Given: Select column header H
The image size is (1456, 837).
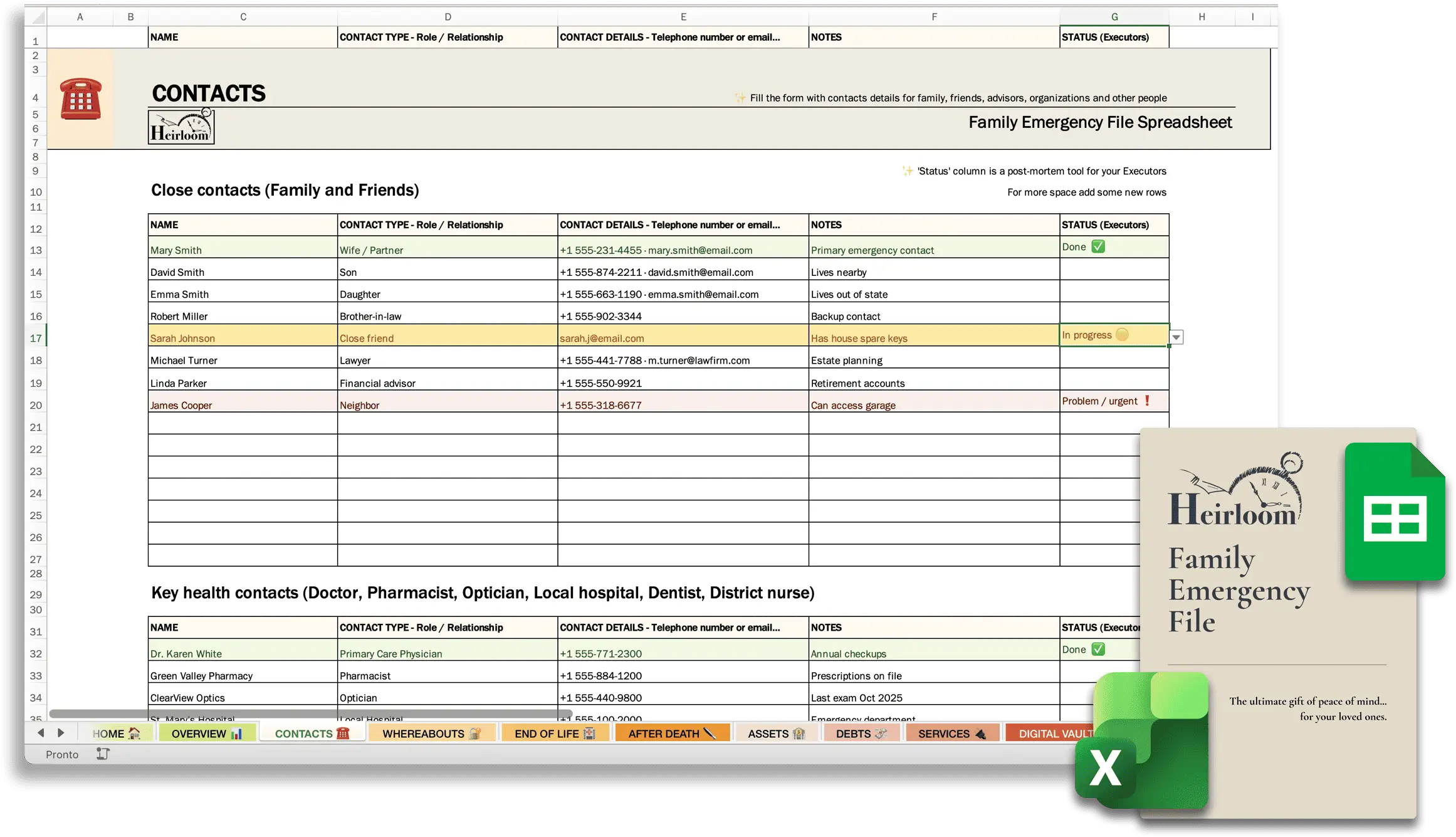Looking at the screenshot, I should (1202, 17).
